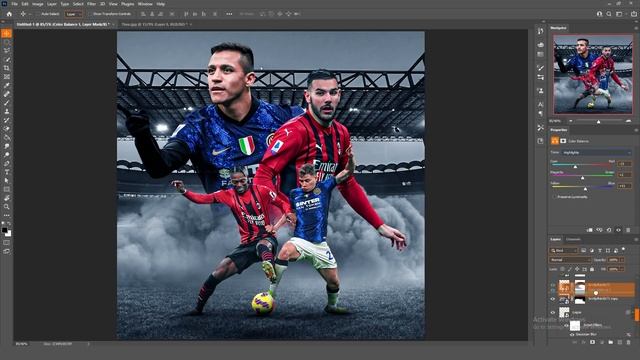Viewport: 640px width, 360px height.
Task: Adjust the Cyan-Red slider handle
Action: (576, 167)
